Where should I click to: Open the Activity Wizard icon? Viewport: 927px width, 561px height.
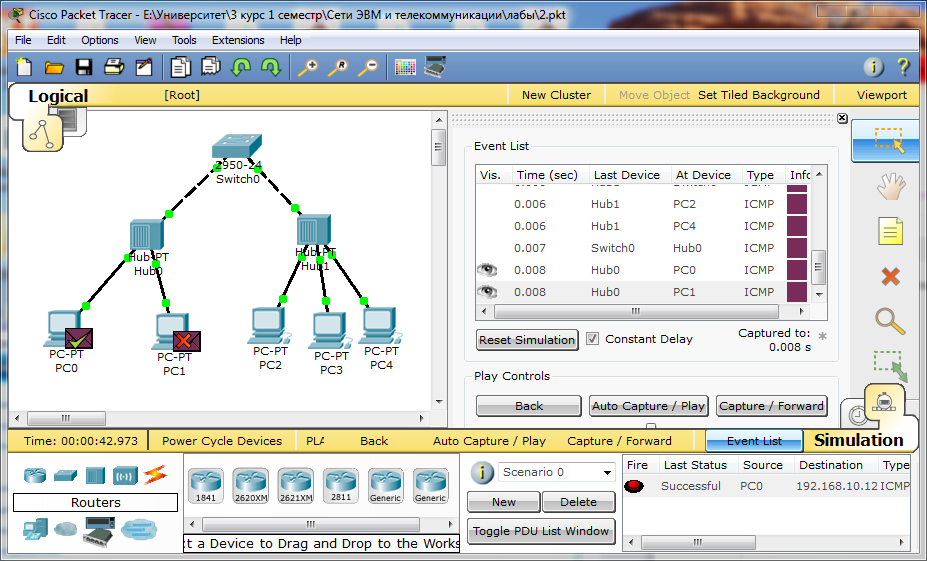pos(144,67)
